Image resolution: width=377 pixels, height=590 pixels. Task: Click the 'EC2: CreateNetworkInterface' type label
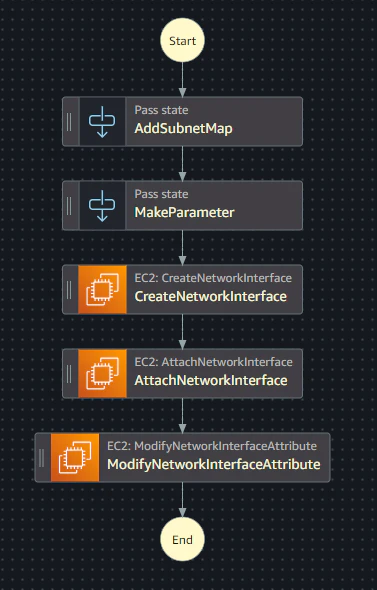(x=213, y=278)
